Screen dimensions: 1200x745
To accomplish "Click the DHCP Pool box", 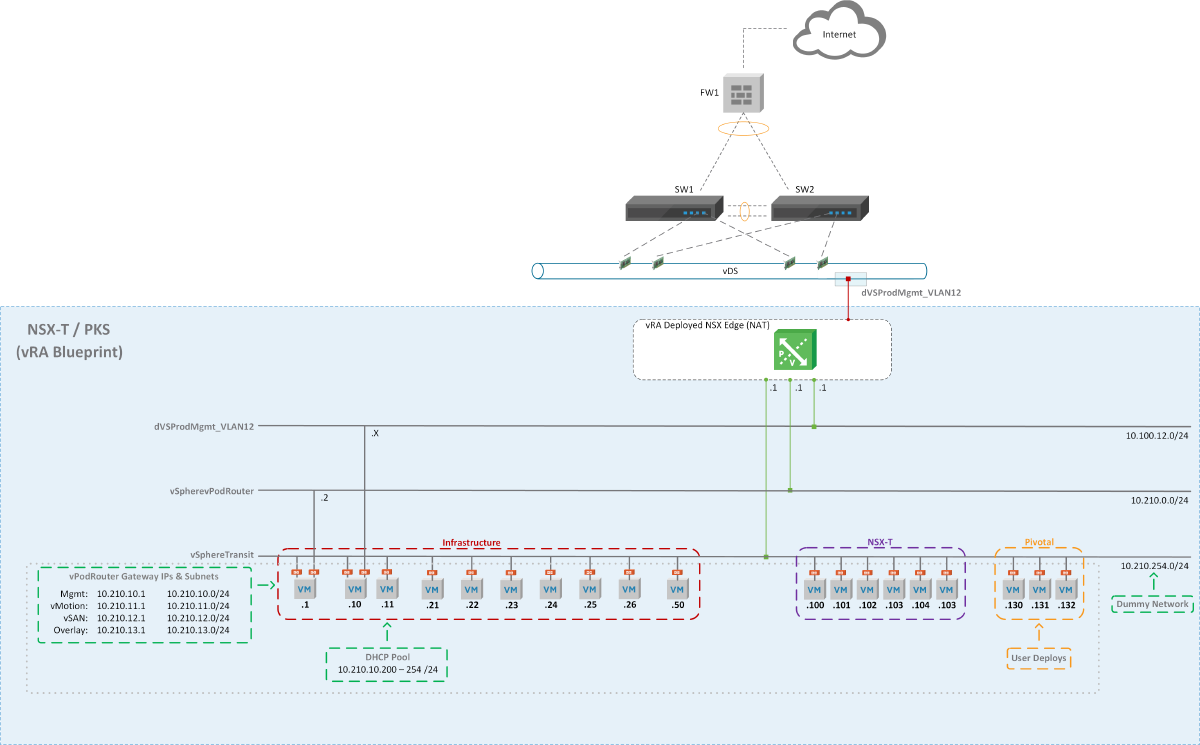I will click(x=387, y=663).
